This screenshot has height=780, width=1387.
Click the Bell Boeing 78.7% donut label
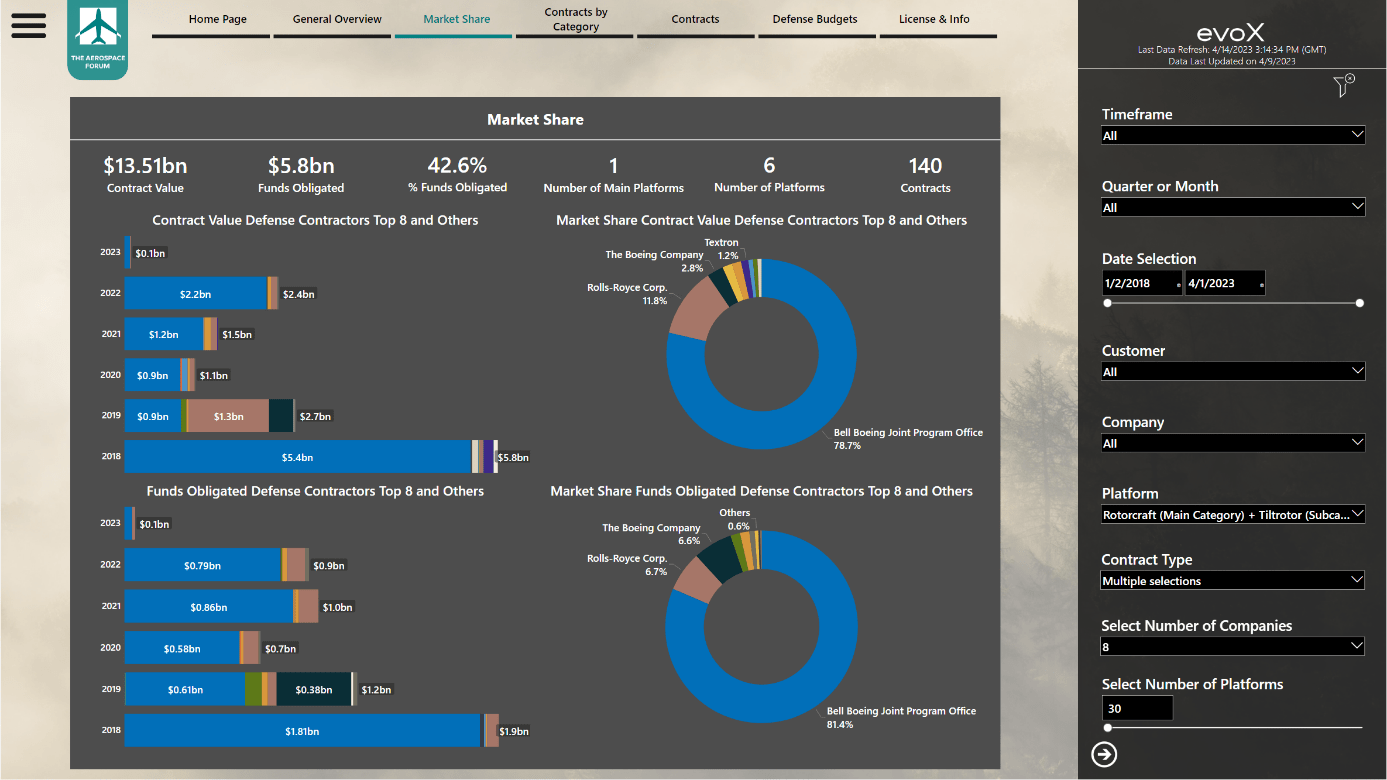click(908, 439)
